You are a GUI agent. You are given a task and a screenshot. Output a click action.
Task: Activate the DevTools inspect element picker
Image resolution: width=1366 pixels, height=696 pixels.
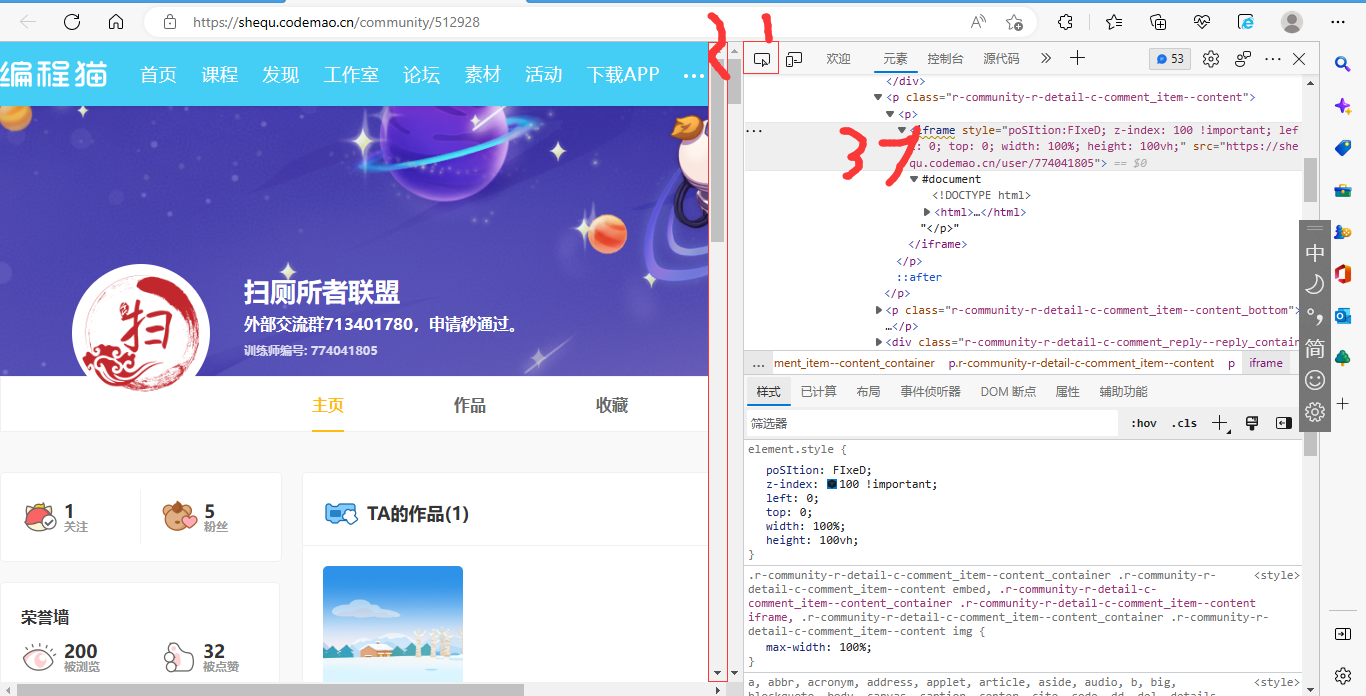pyautogui.click(x=761, y=59)
